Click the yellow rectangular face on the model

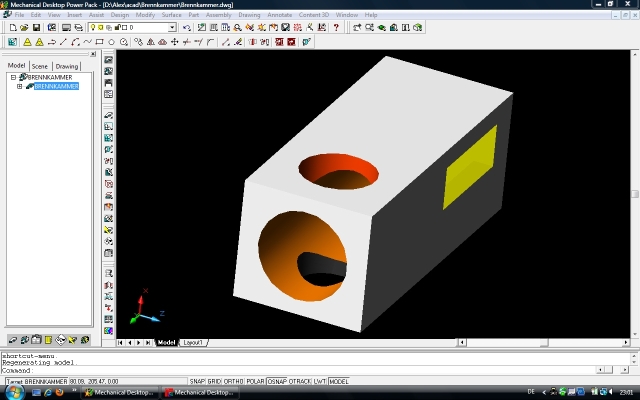(470, 167)
